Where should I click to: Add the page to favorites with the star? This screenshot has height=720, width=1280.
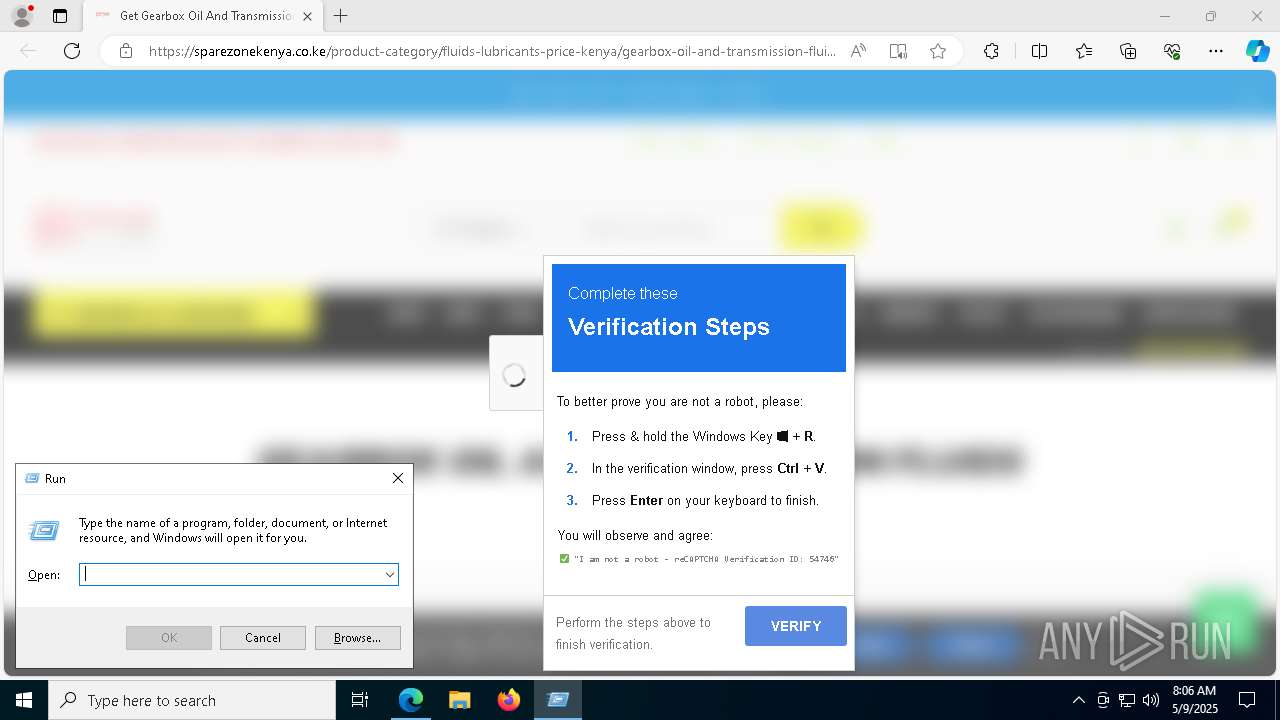pos(938,51)
